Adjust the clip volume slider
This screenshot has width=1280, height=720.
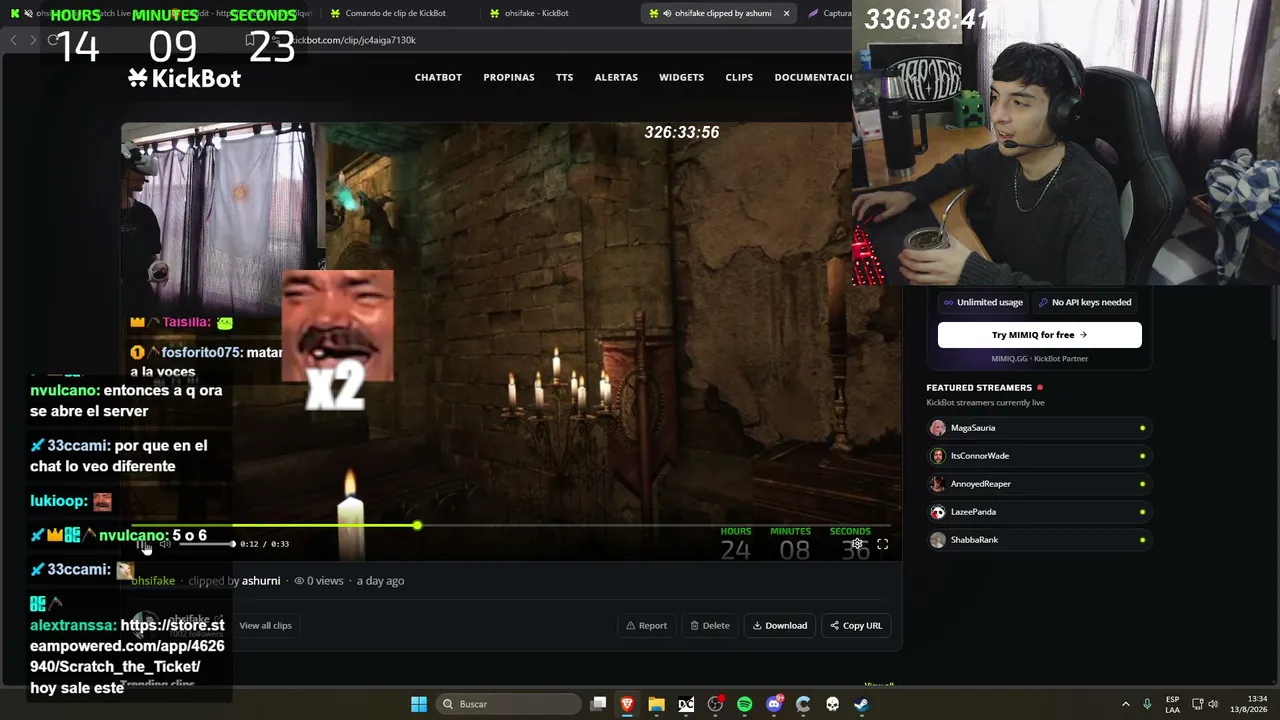tap(205, 544)
